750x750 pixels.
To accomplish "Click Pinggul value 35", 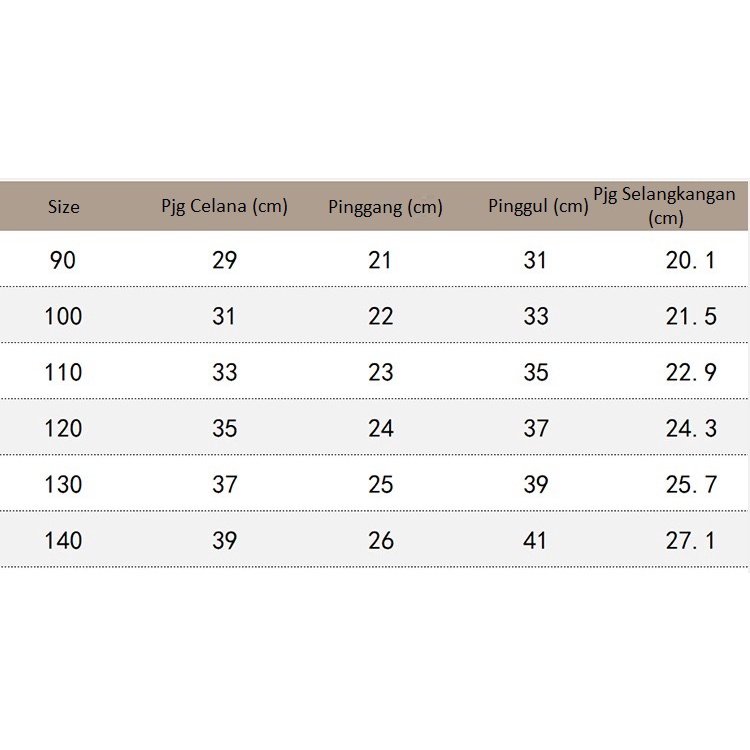I will [536, 372].
